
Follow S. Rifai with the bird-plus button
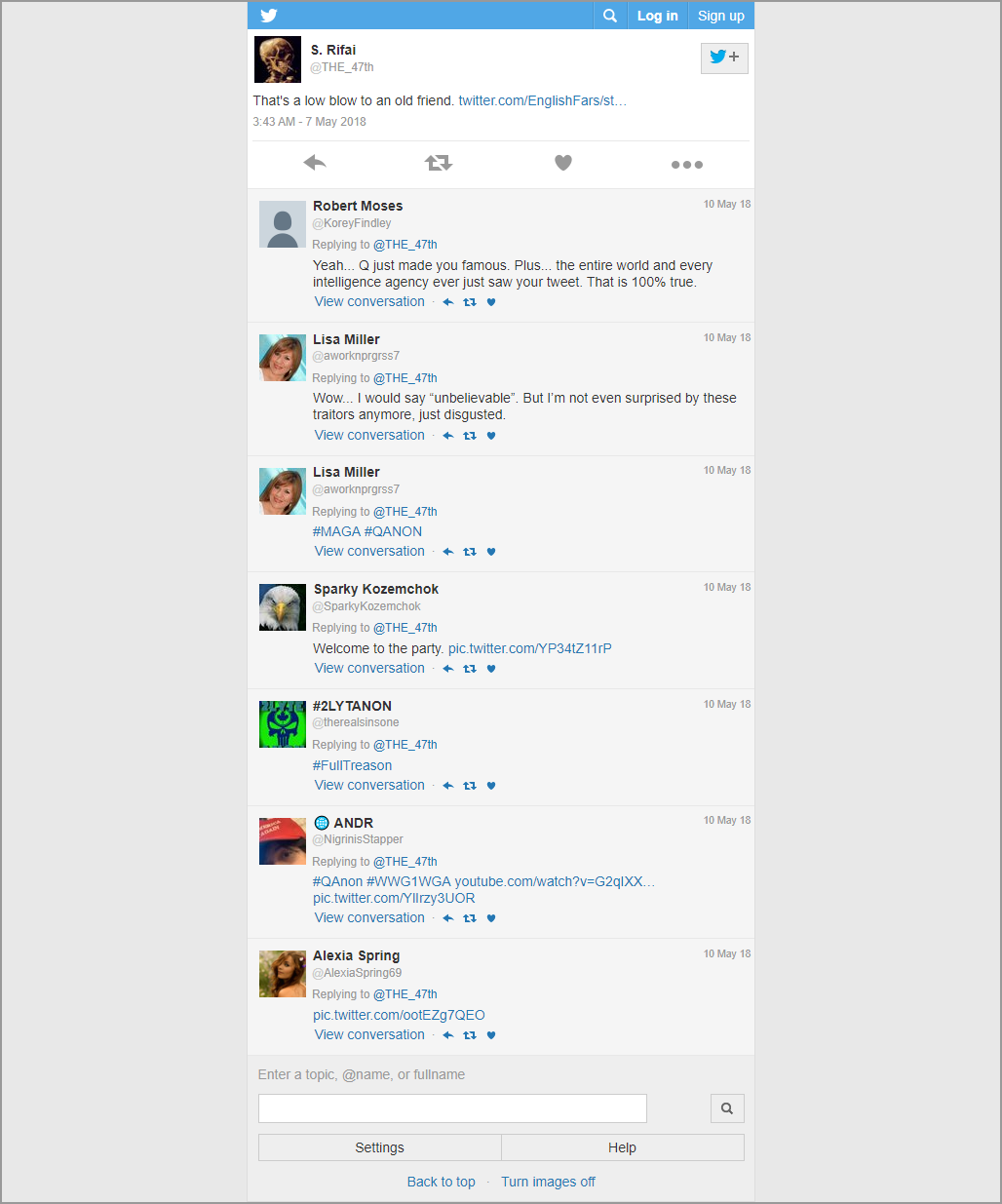(x=724, y=58)
